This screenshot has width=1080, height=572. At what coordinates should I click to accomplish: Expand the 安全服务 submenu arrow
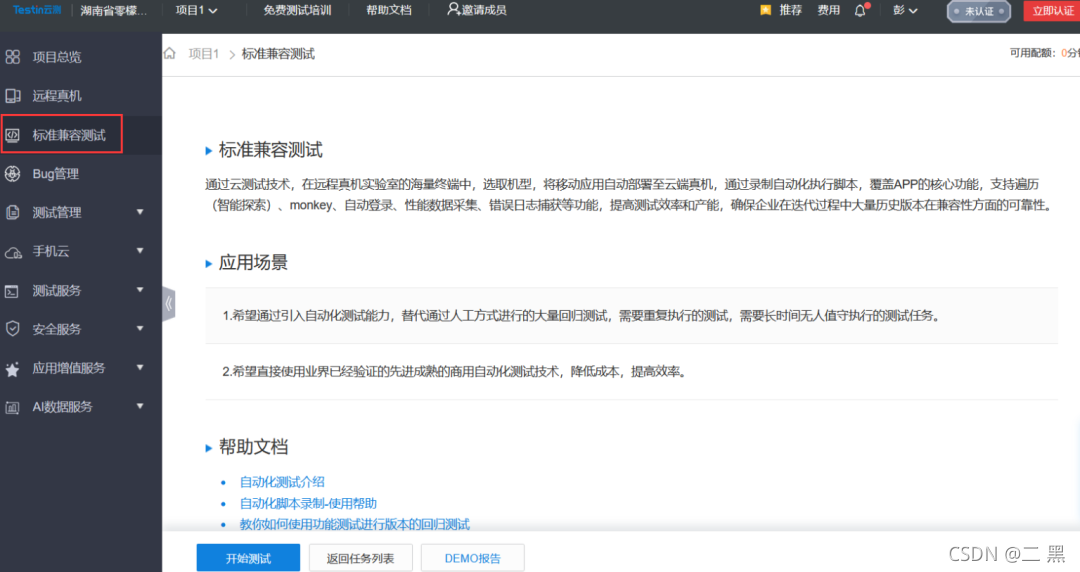point(140,328)
